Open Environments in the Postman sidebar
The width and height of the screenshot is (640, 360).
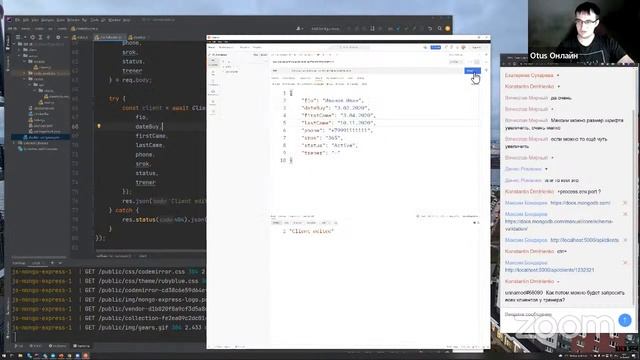(213, 83)
